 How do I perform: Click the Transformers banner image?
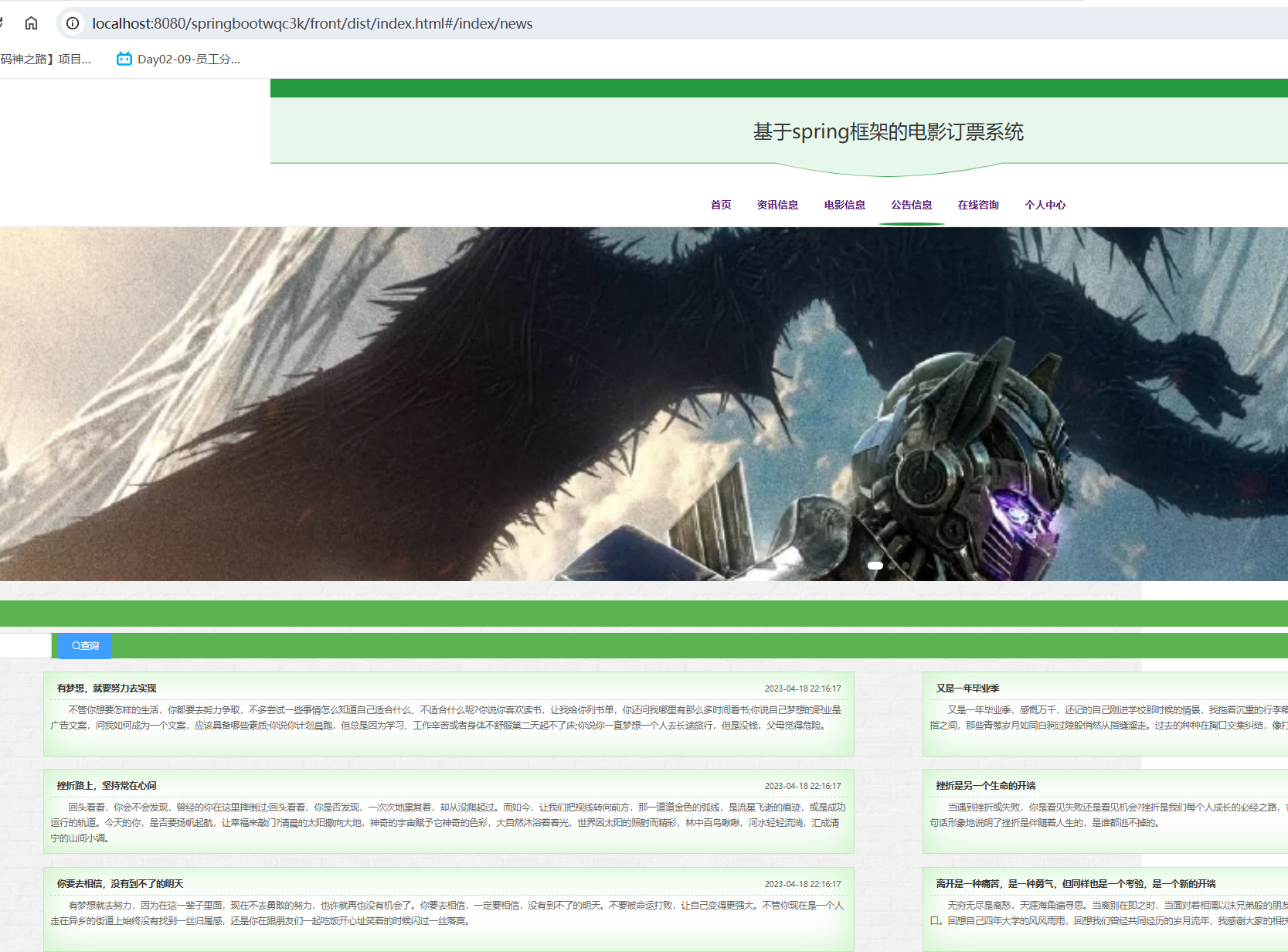[644, 403]
